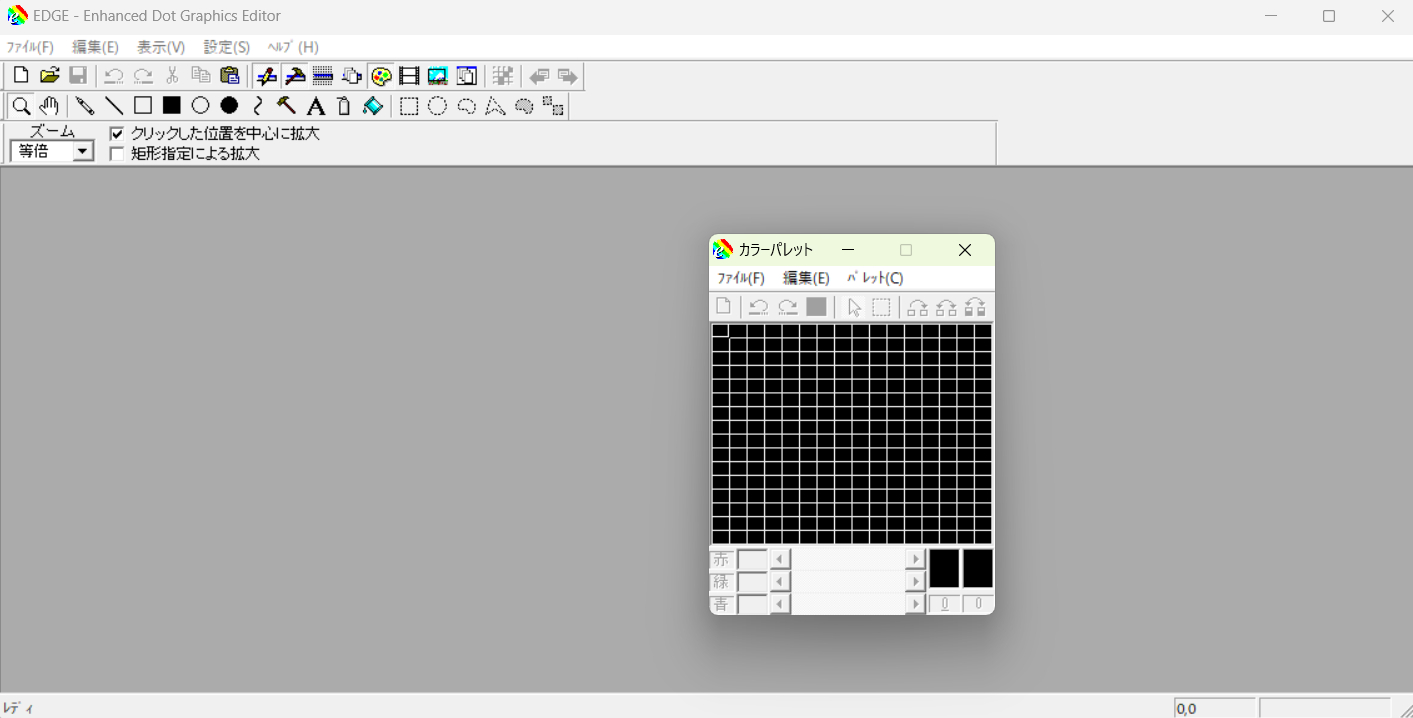Toggle the blue striped ruler panel icon
Viewport: 1413px width, 718px height.
[x=323, y=76]
